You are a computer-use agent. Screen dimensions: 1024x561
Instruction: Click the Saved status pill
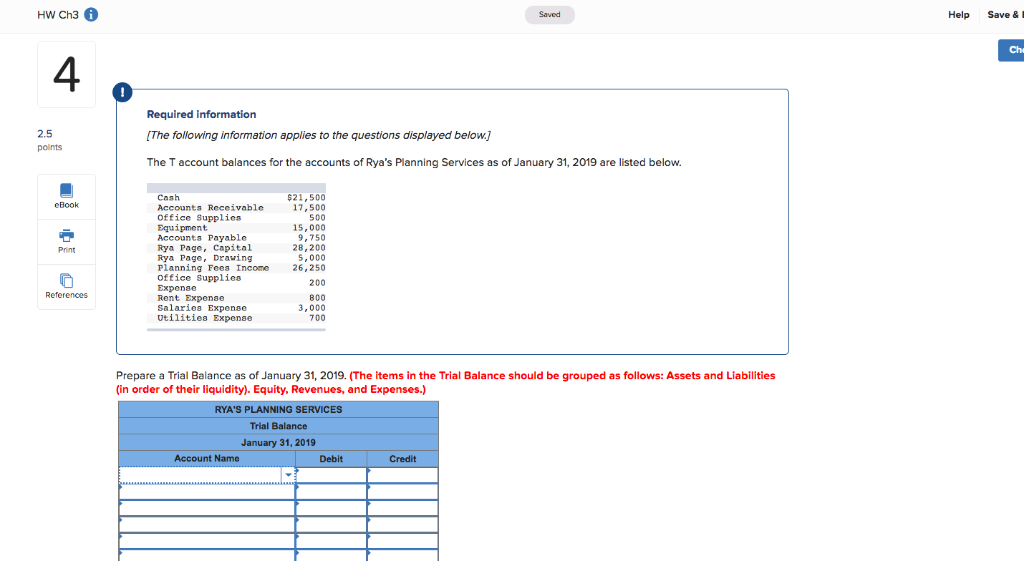point(550,14)
